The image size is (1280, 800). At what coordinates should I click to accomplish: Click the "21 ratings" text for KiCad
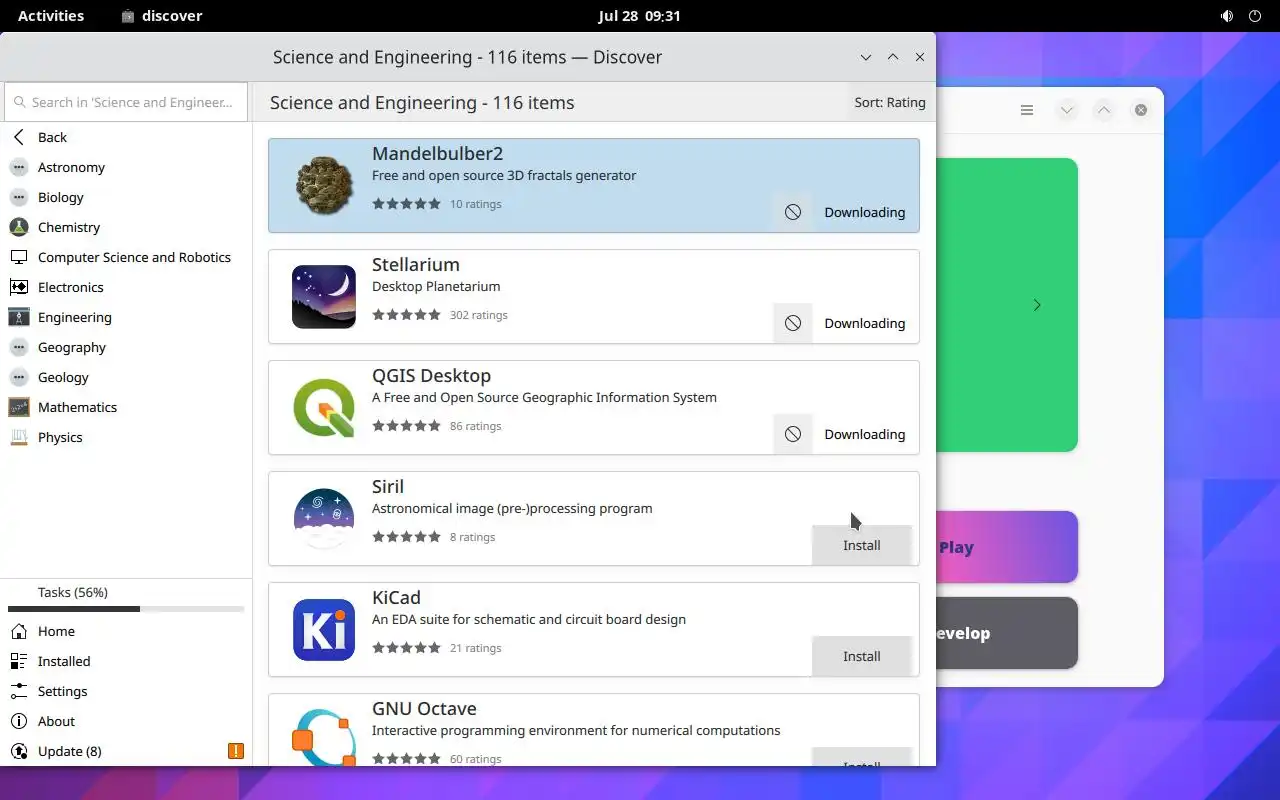[476, 648]
